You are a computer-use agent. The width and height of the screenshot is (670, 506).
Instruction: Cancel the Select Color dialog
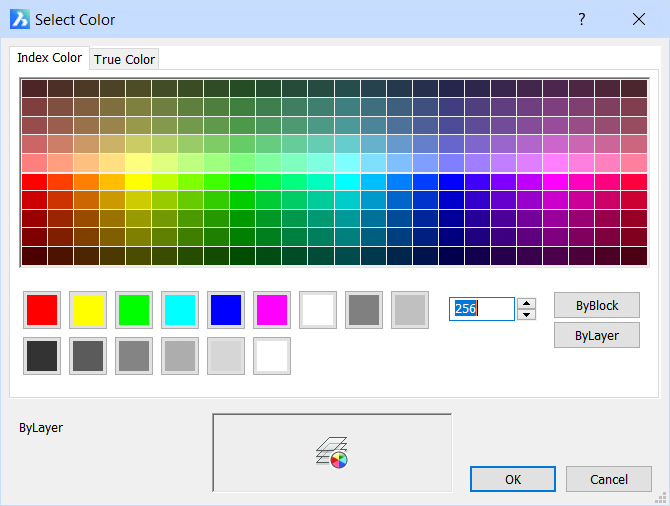tap(608, 479)
